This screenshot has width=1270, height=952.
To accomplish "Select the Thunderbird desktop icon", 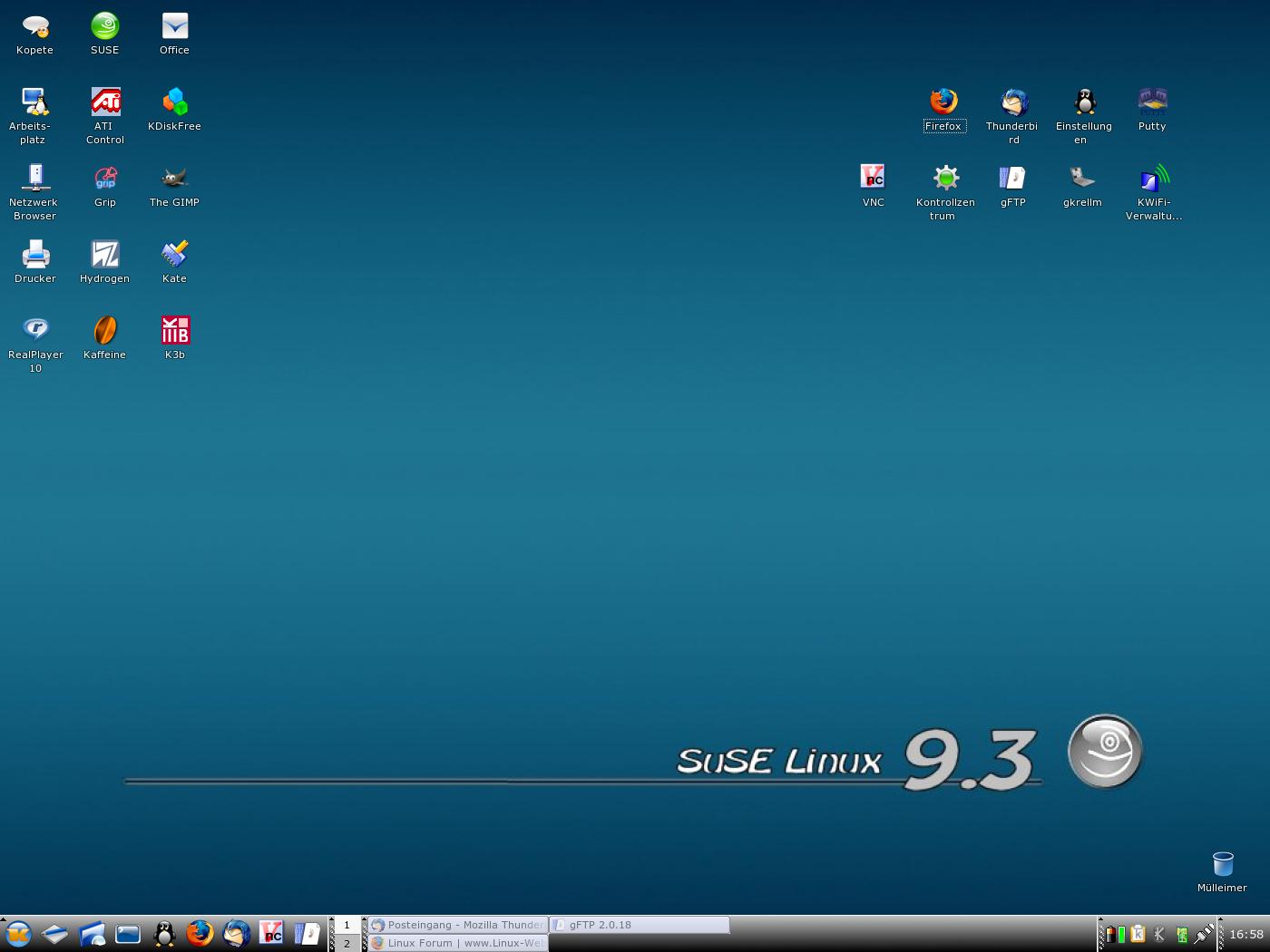I will tap(1012, 116).
